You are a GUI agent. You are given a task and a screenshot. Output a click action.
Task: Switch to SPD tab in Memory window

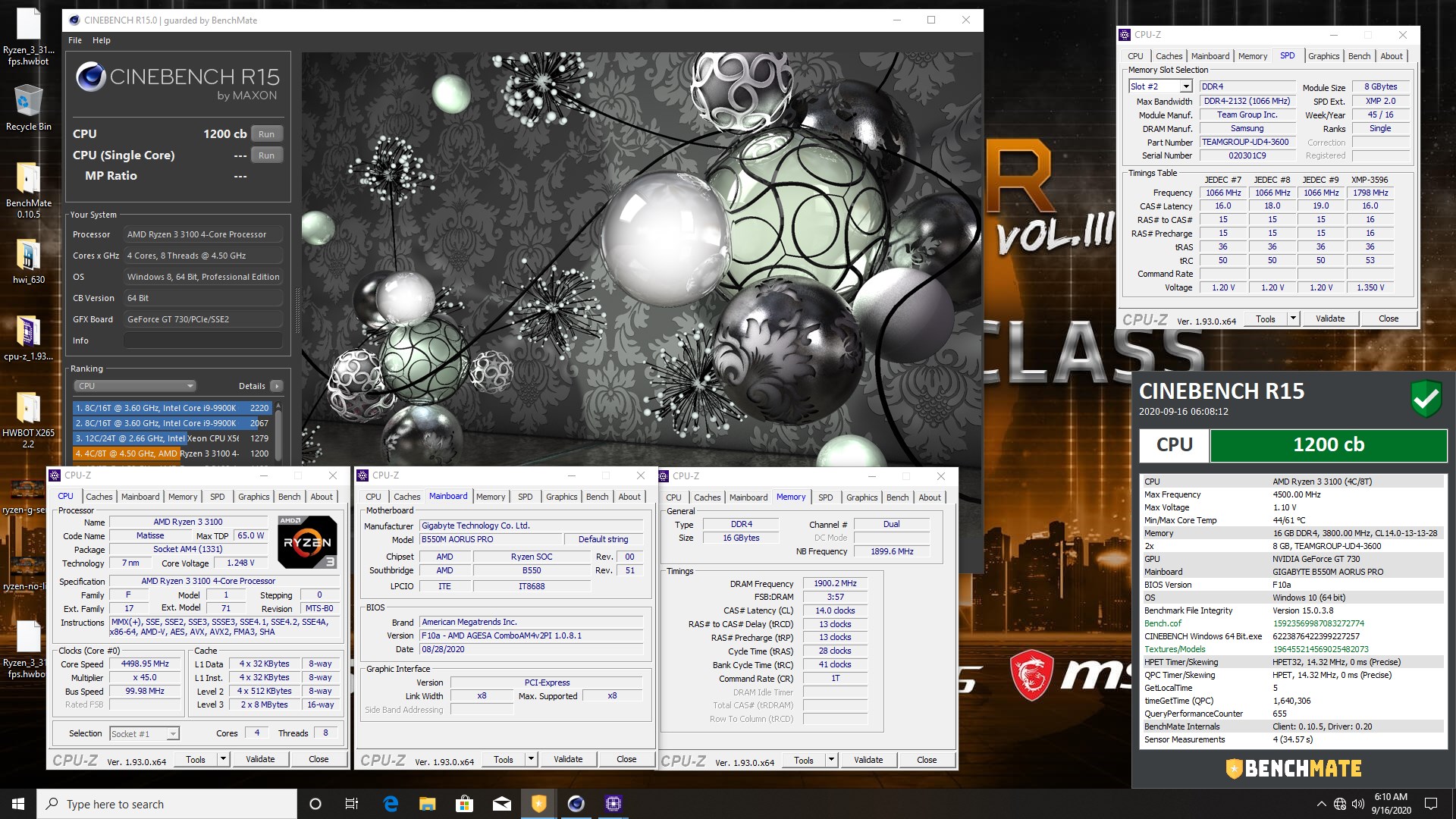[826, 497]
